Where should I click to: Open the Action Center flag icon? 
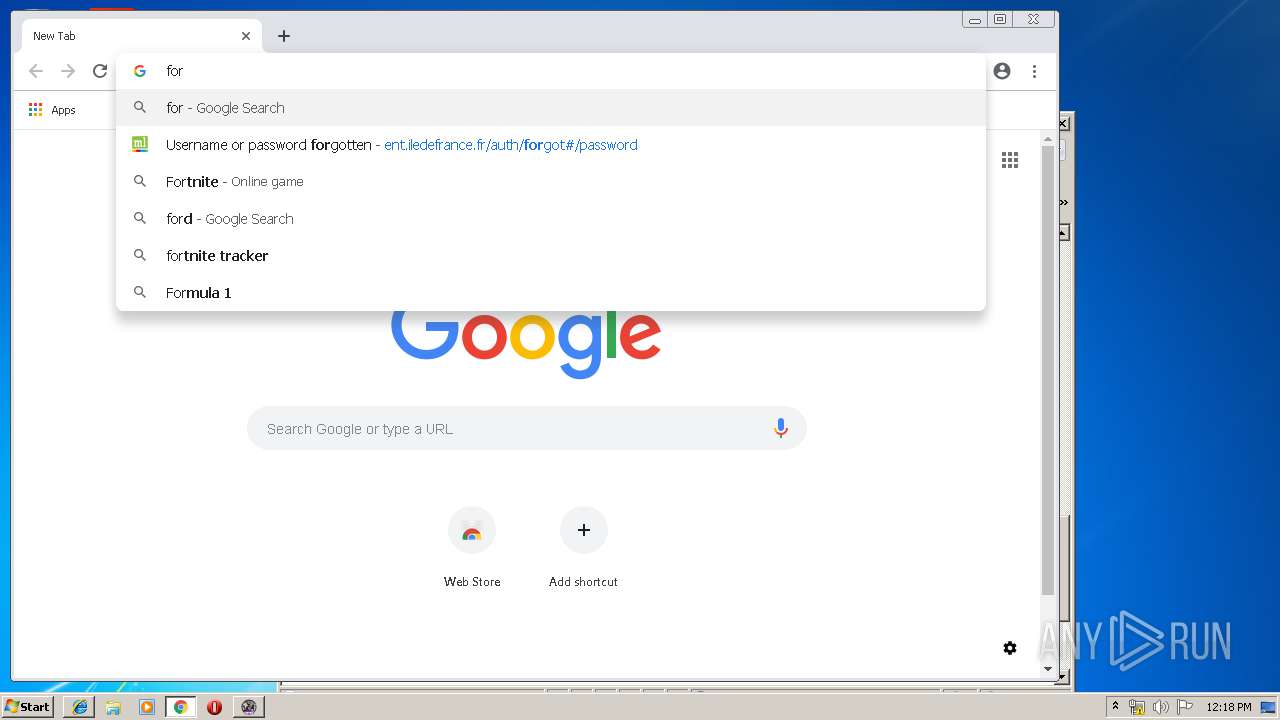click(1185, 707)
